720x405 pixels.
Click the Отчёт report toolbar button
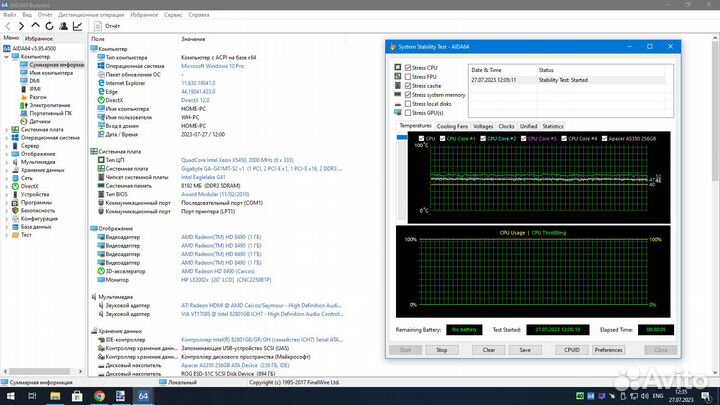click(x=107, y=26)
